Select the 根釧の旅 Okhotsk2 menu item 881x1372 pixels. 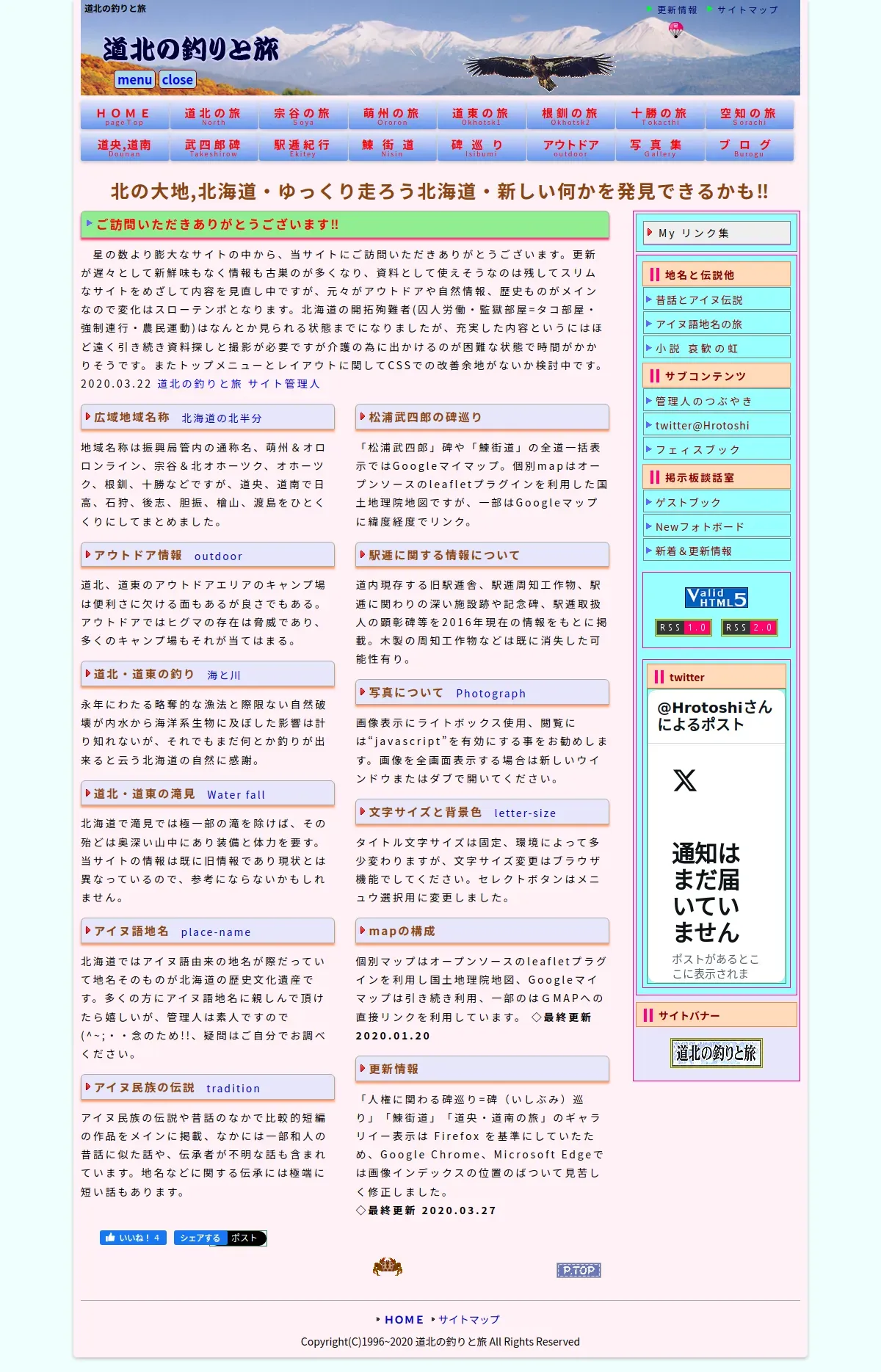(x=570, y=116)
